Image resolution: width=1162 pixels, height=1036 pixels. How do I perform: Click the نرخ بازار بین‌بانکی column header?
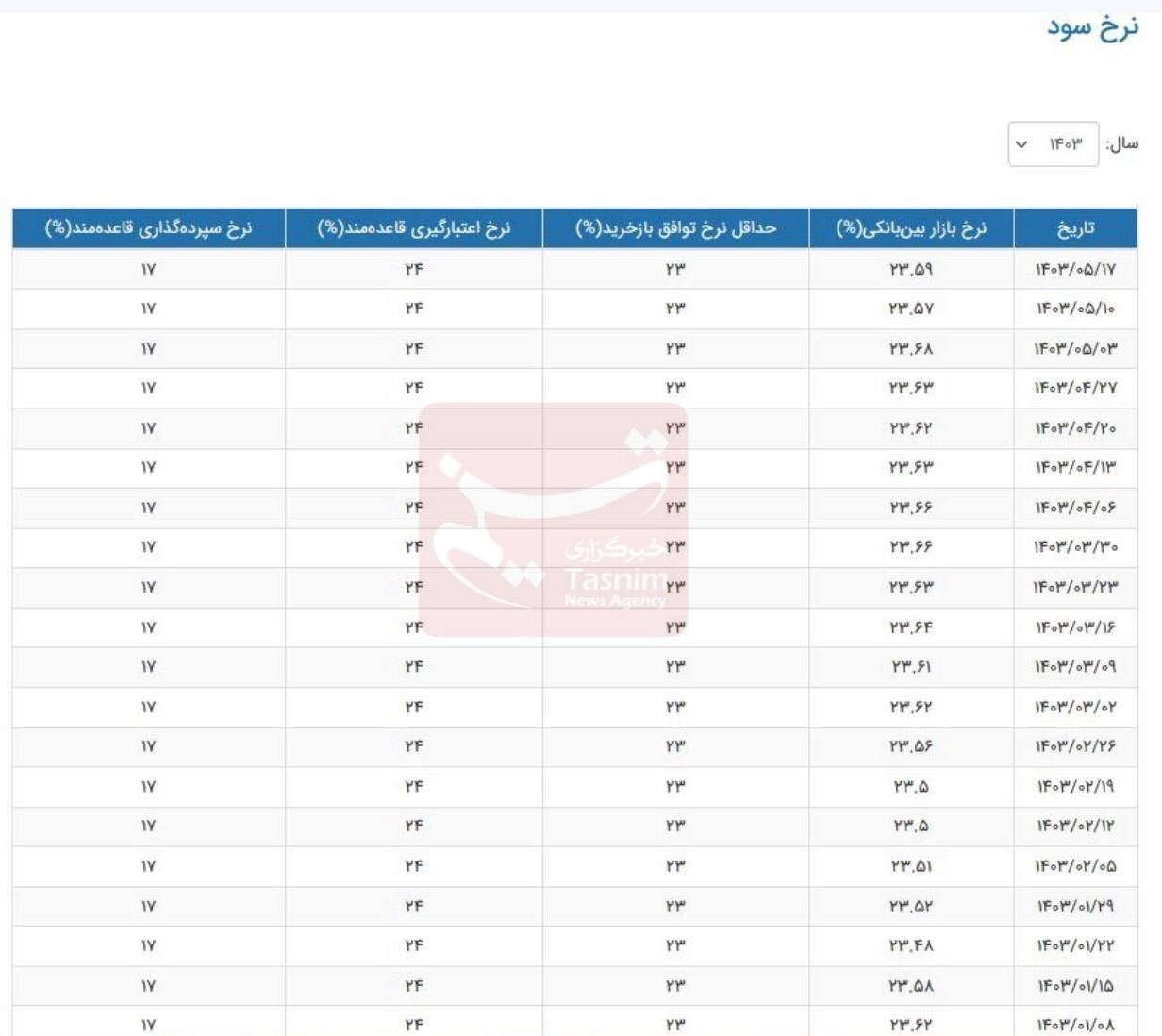click(x=911, y=228)
